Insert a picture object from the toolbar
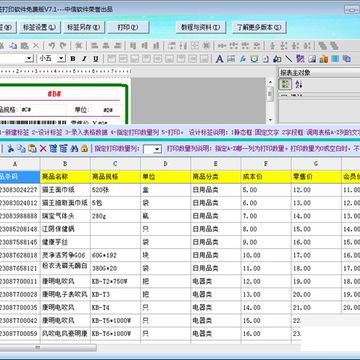This screenshot has height=360, width=360. 312,59
